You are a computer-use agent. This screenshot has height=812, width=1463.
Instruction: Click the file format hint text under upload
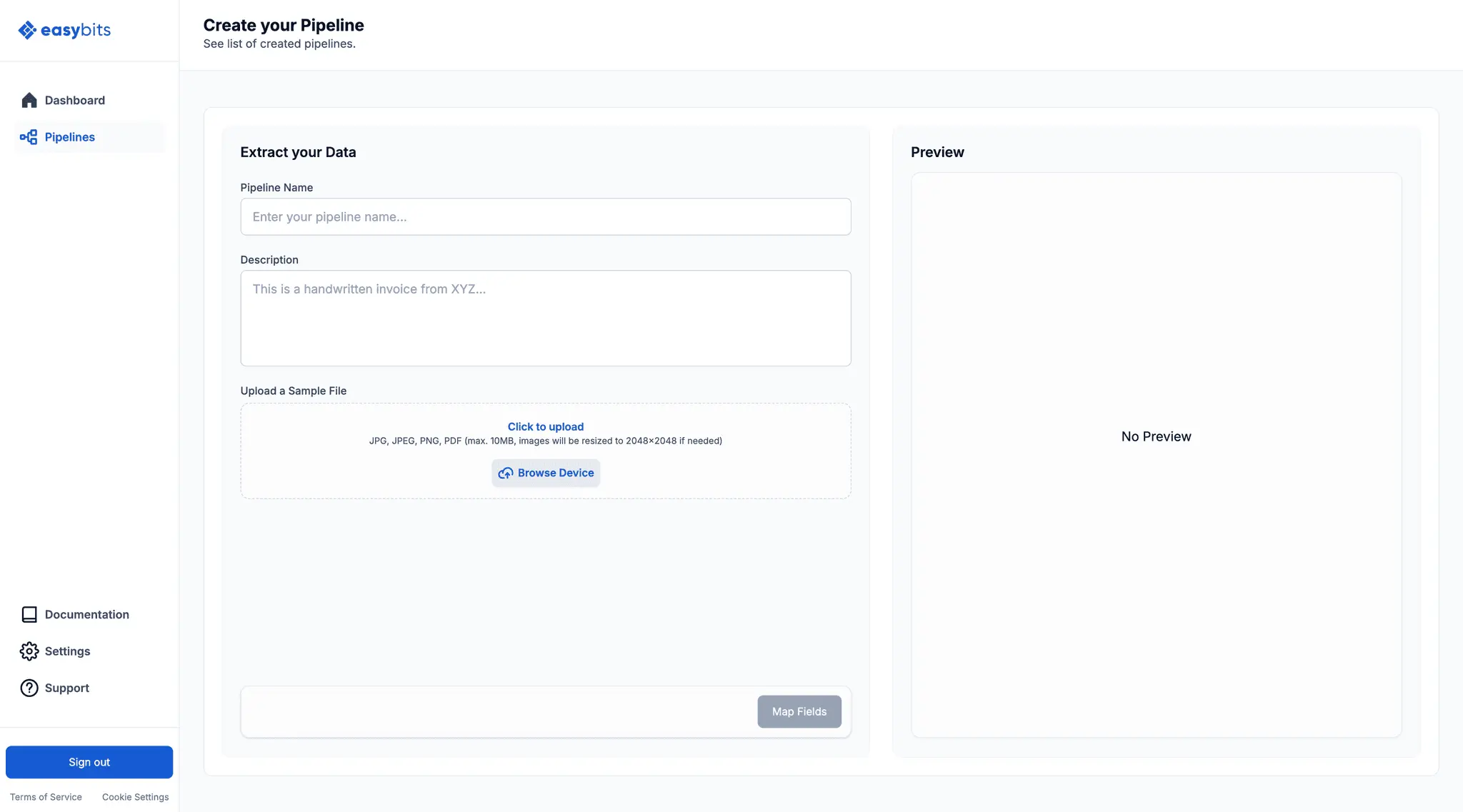coord(546,441)
